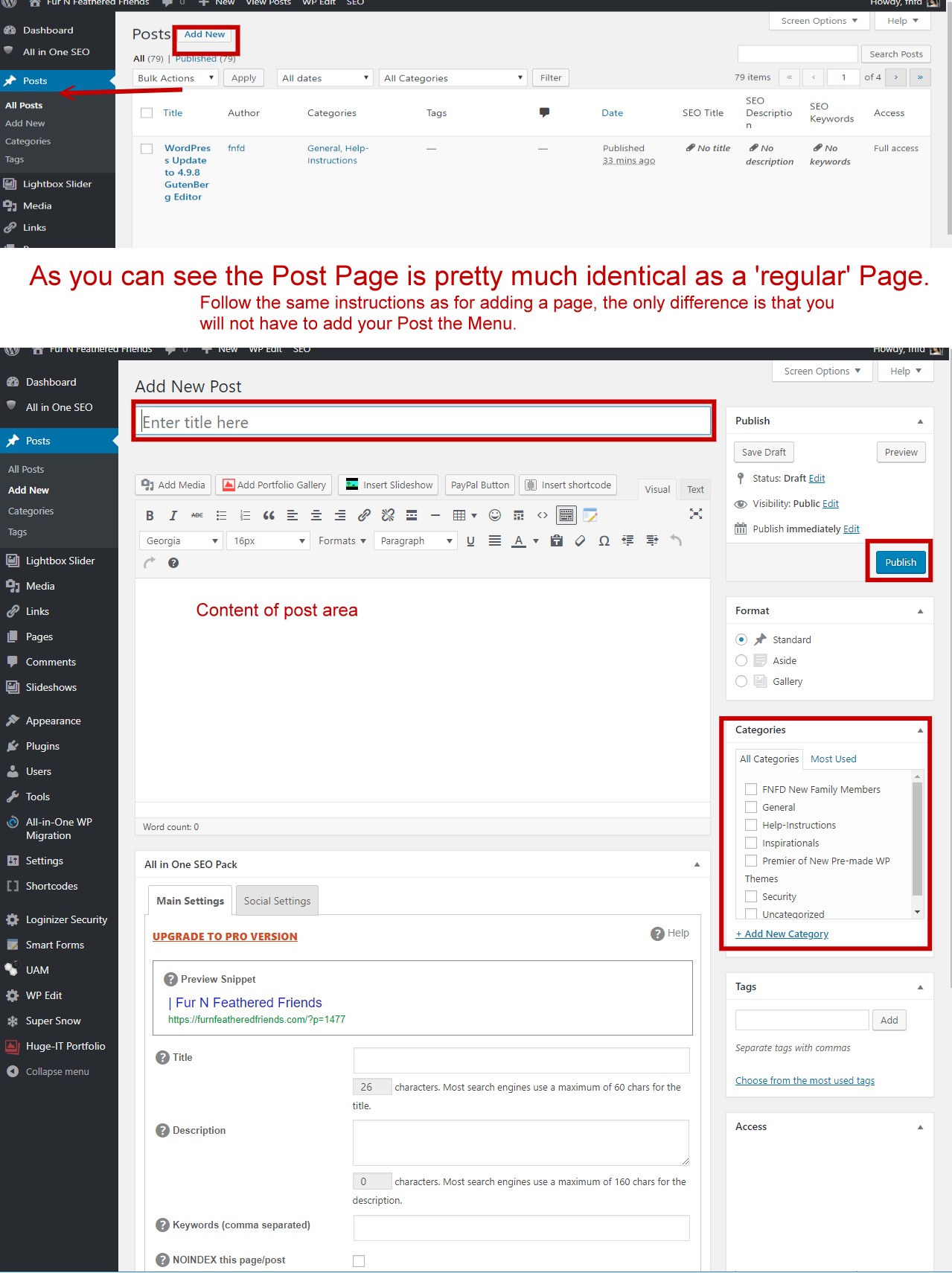Collapse the Publish panel
Viewport: 952px width, 1273px height.
coord(920,421)
